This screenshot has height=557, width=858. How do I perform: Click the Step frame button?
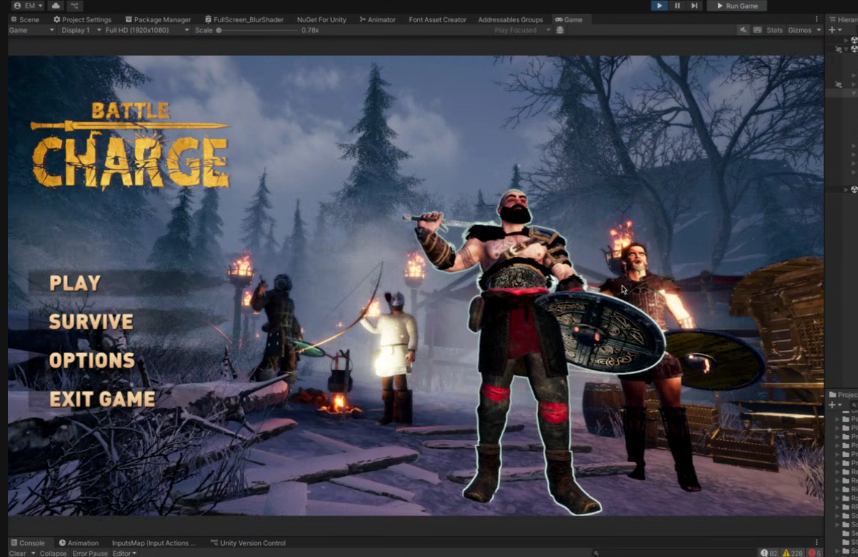pos(694,5)
